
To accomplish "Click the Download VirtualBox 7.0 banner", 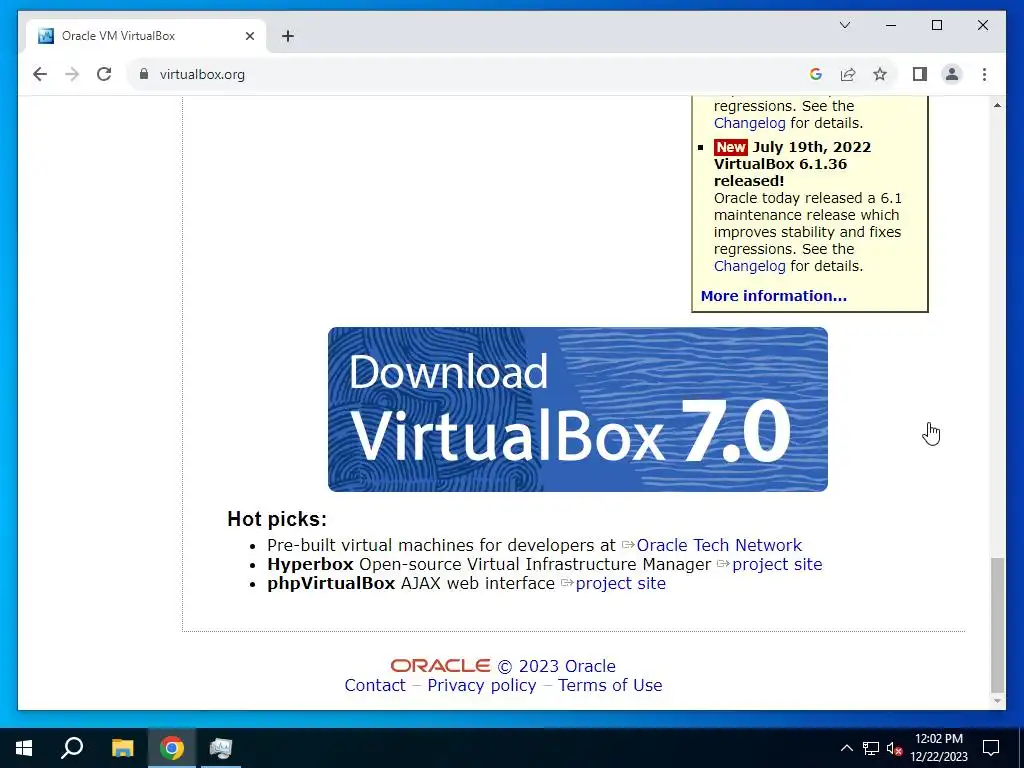I will tap(577, 409).
